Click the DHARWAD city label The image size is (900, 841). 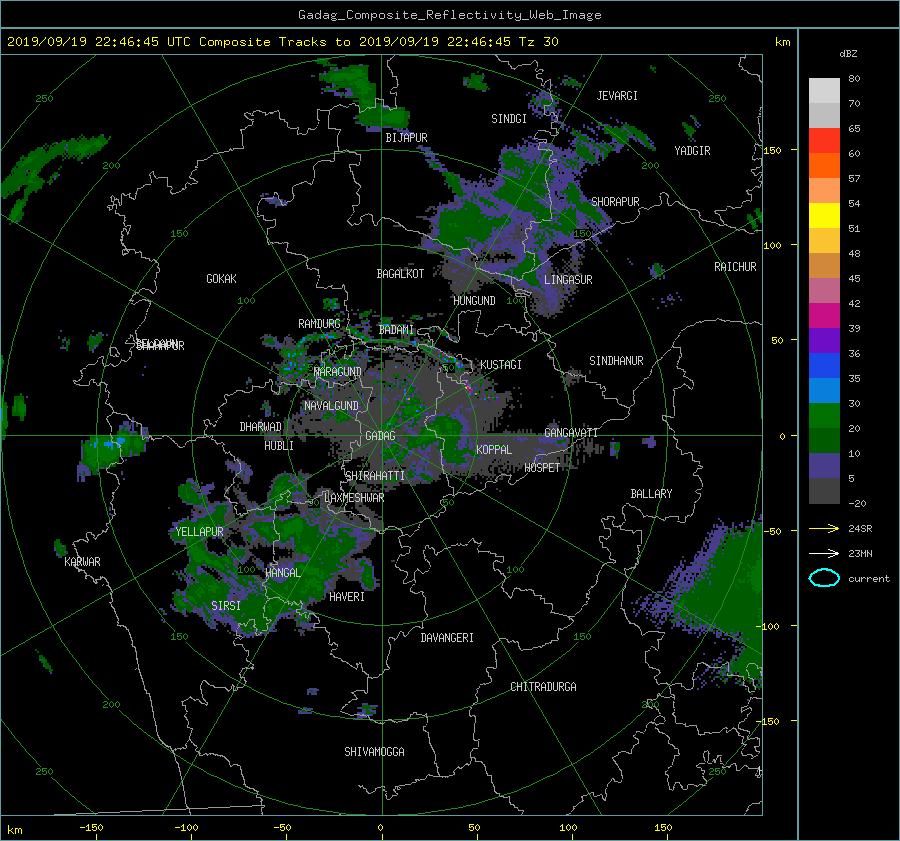pos(260,427)
